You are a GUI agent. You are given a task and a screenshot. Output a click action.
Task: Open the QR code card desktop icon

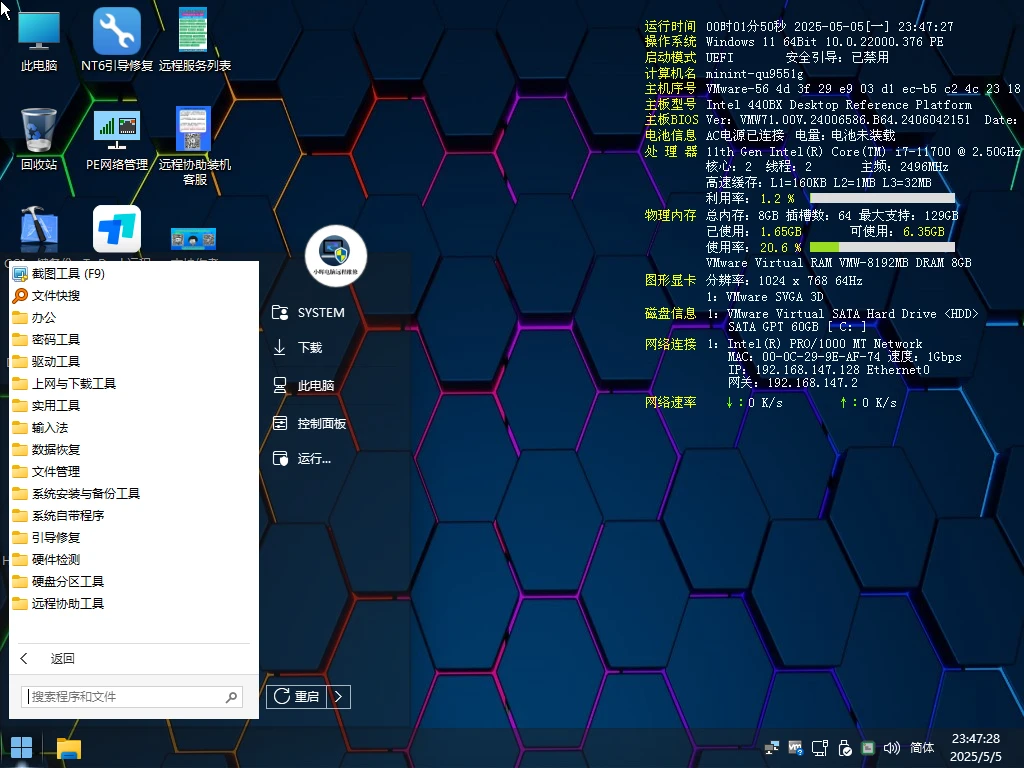[x=193, y=239]
